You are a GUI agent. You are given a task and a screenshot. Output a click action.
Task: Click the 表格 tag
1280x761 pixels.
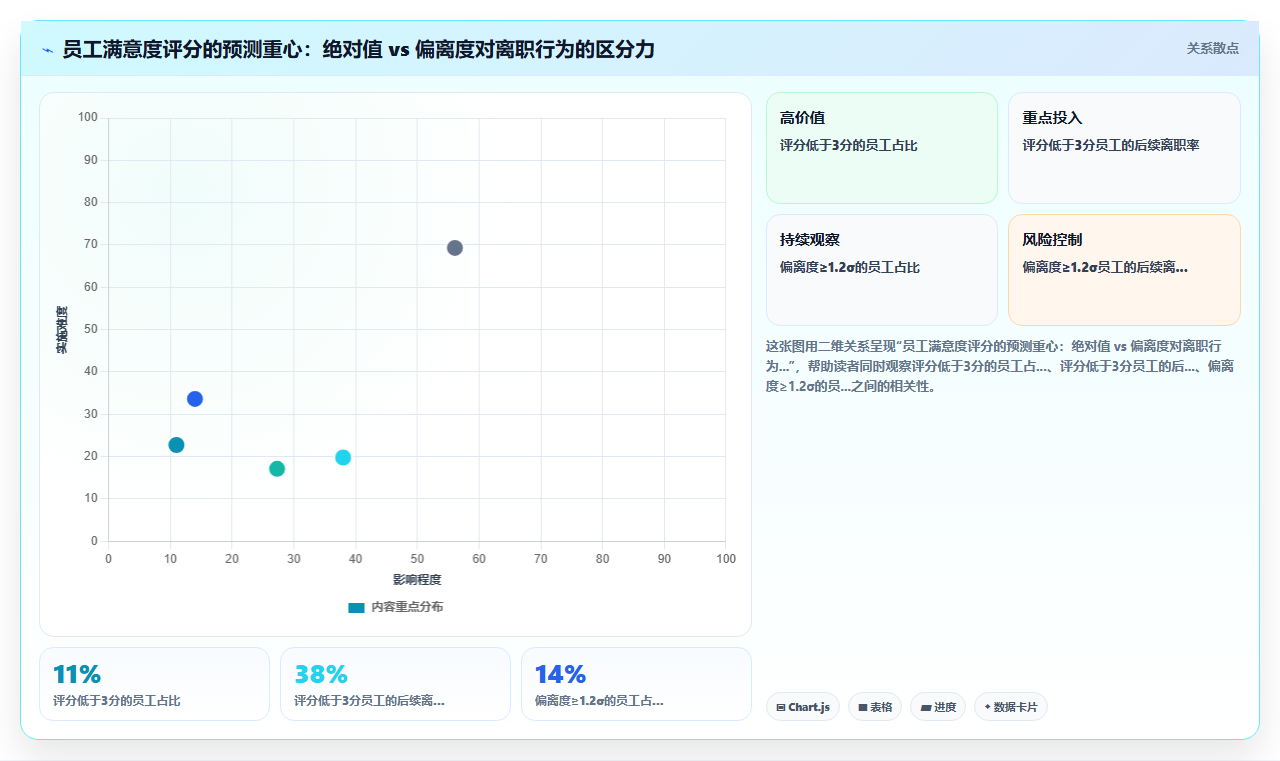pos(875,707)
